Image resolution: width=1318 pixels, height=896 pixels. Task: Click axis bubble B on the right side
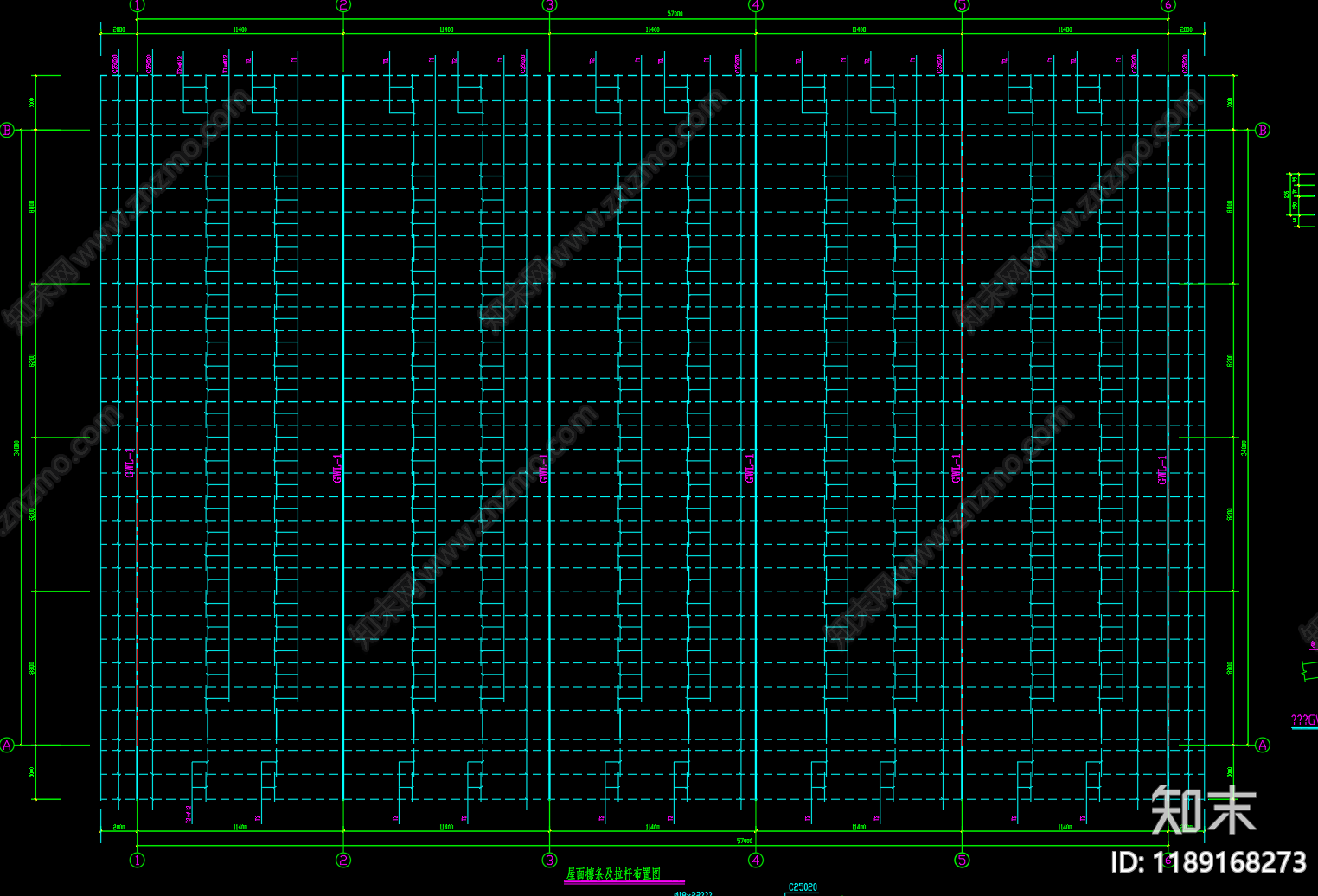point(1263,131)
